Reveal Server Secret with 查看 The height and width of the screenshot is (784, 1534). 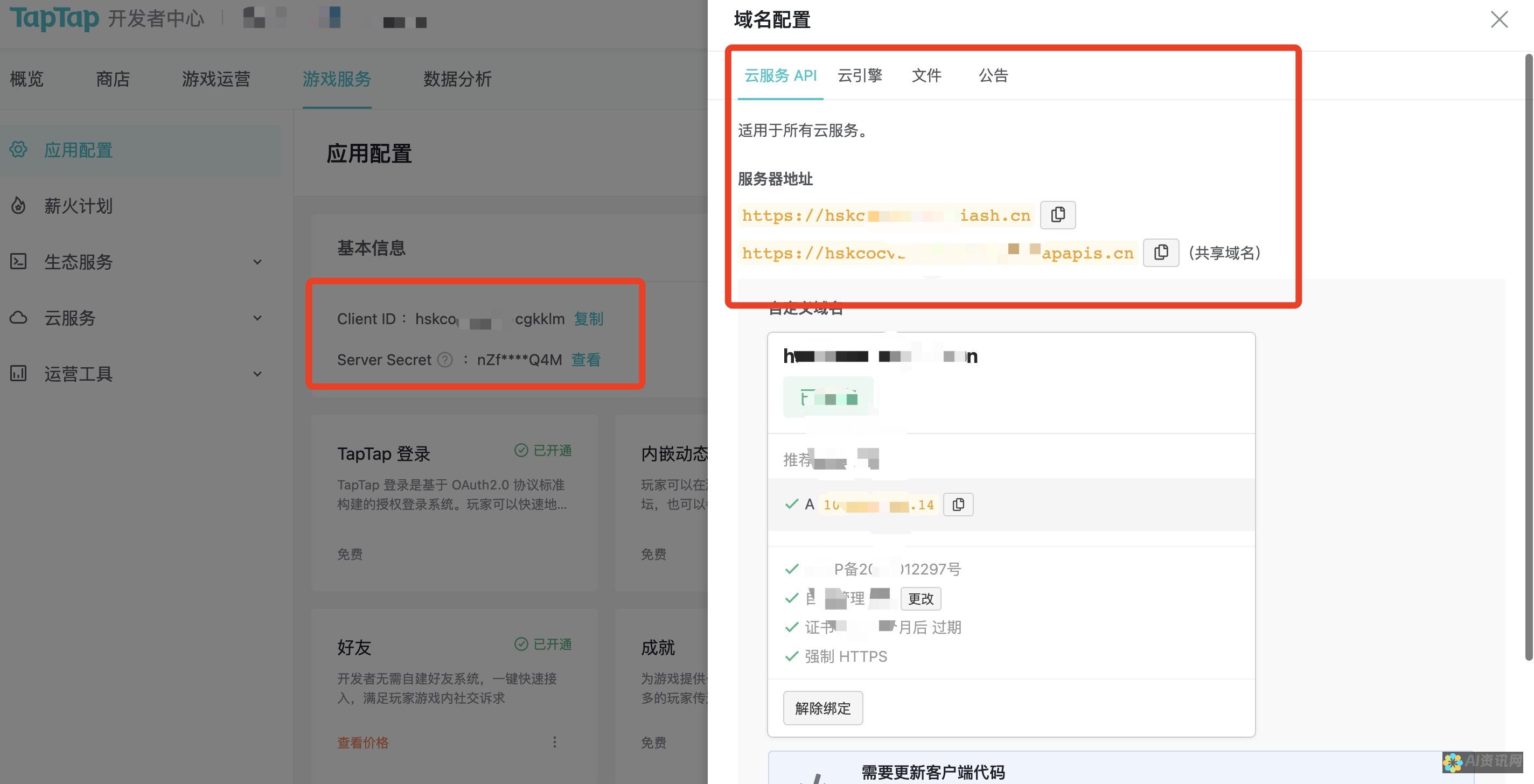pos(586,360)
